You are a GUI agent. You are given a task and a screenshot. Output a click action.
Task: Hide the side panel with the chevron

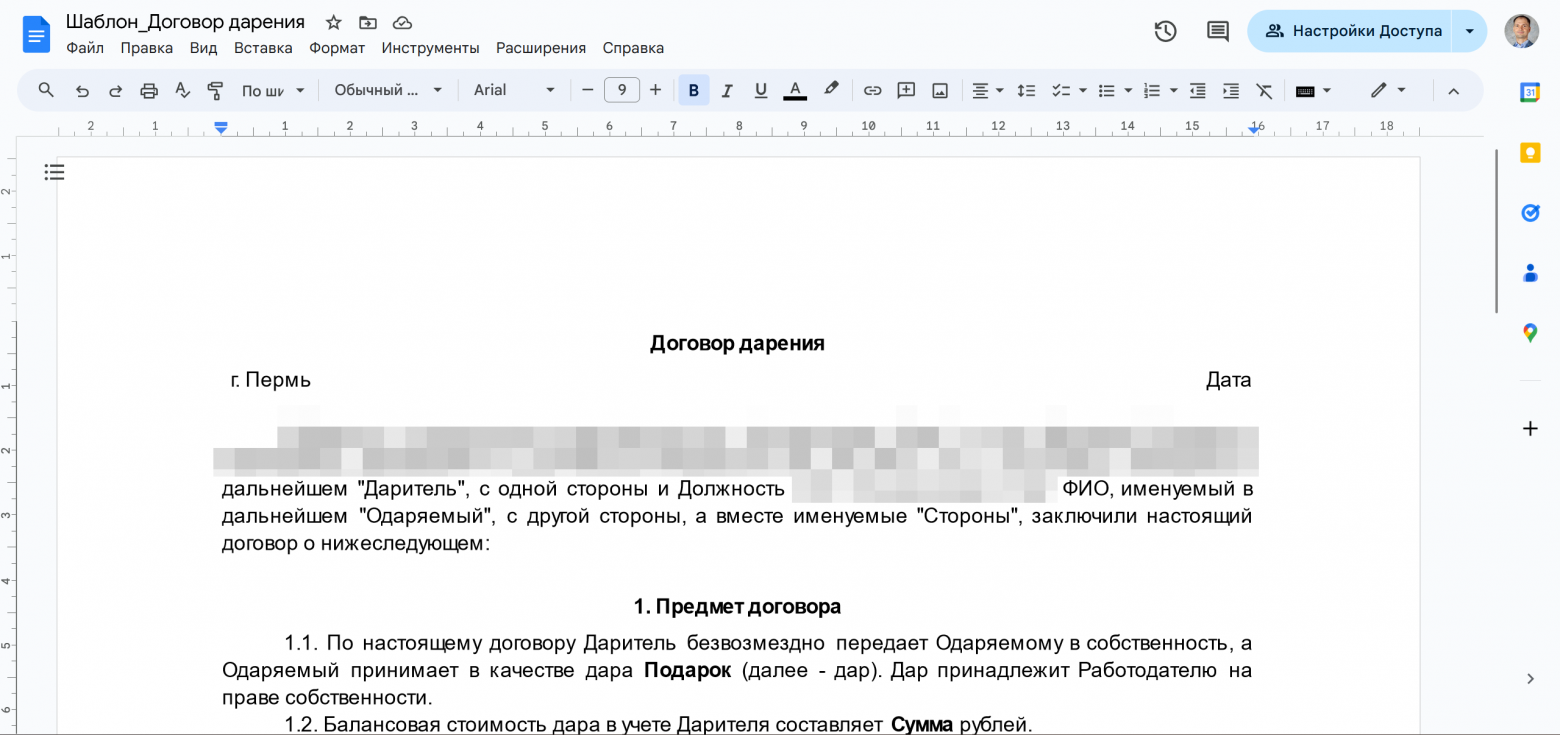(1530, 679)
